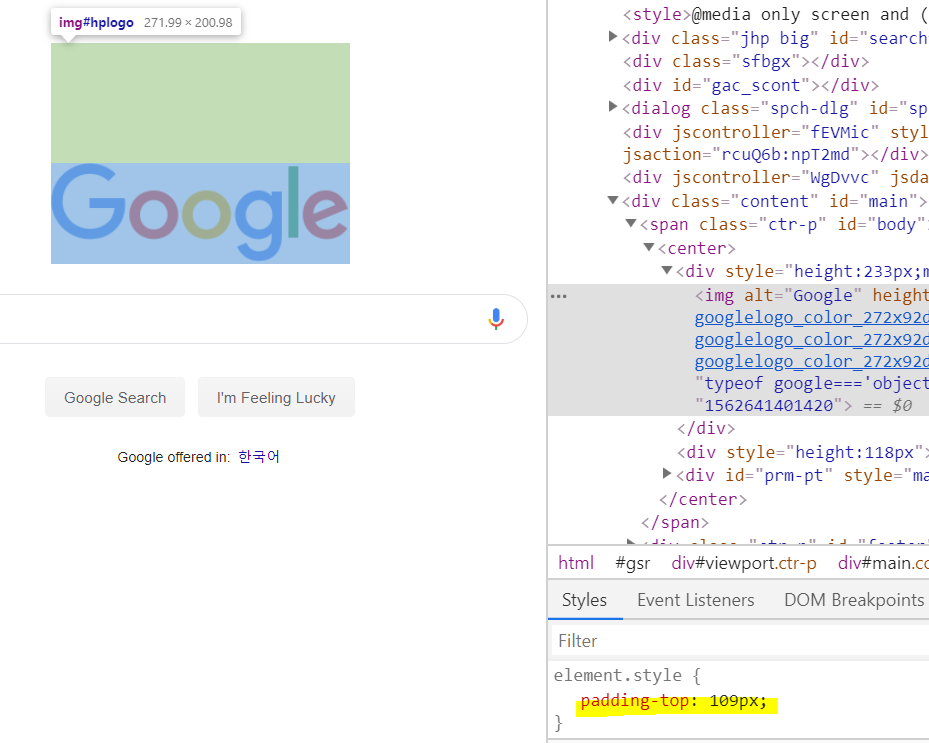Click the padding-top property name
The width and height of the screenshot is (929, 743).
click(x=634, y=701)
